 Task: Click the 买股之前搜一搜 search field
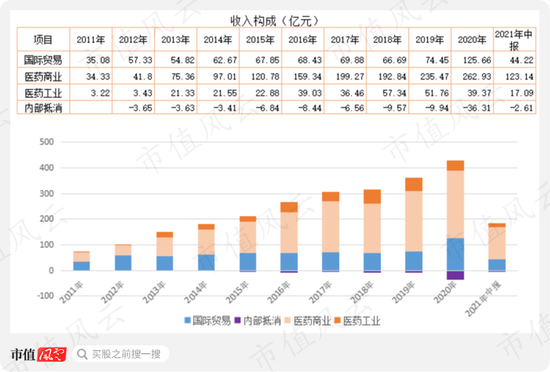coord(120,354)
